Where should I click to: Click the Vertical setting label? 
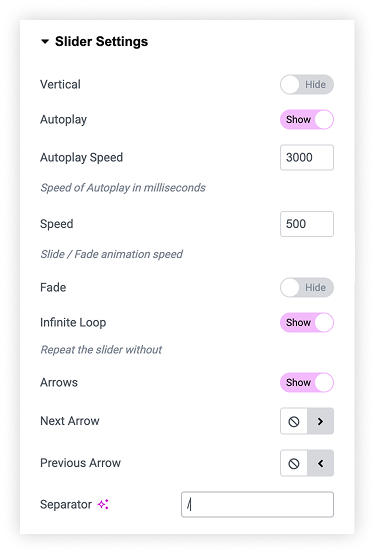coord(60,84)
